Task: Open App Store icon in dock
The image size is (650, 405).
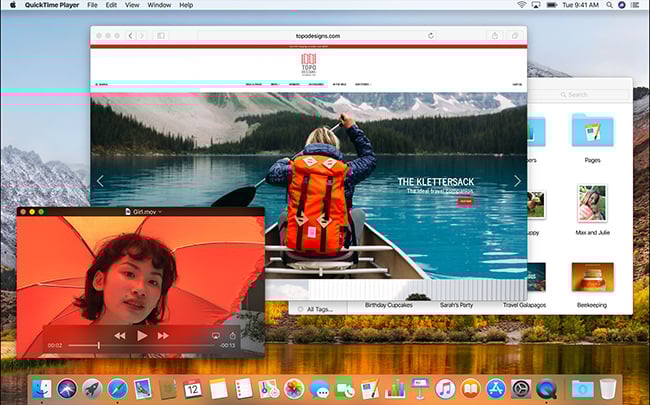Action: (x=496, y=389)
